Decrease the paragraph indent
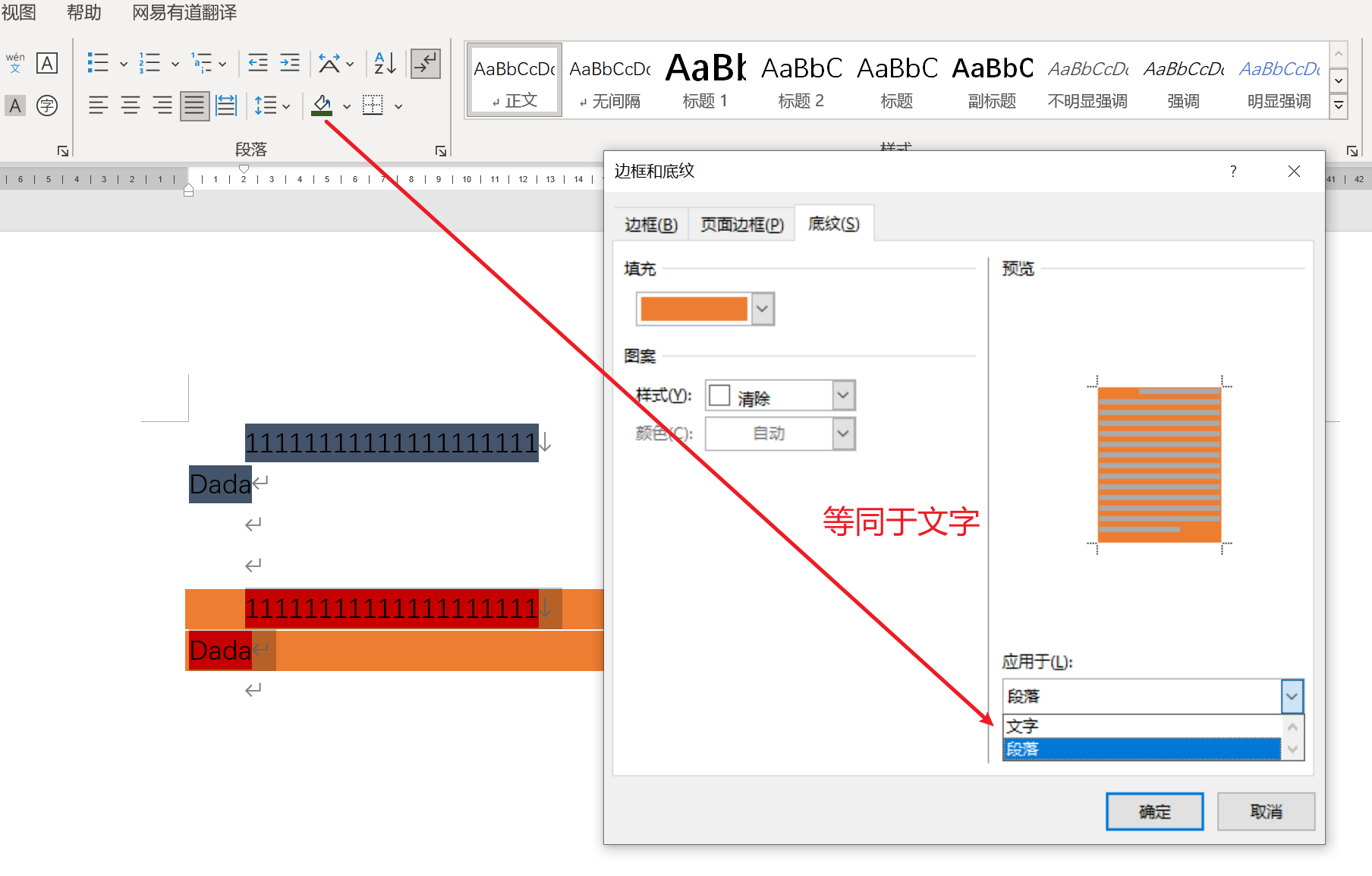Viewport: 1372px width, 876px height. click(258, 63)
